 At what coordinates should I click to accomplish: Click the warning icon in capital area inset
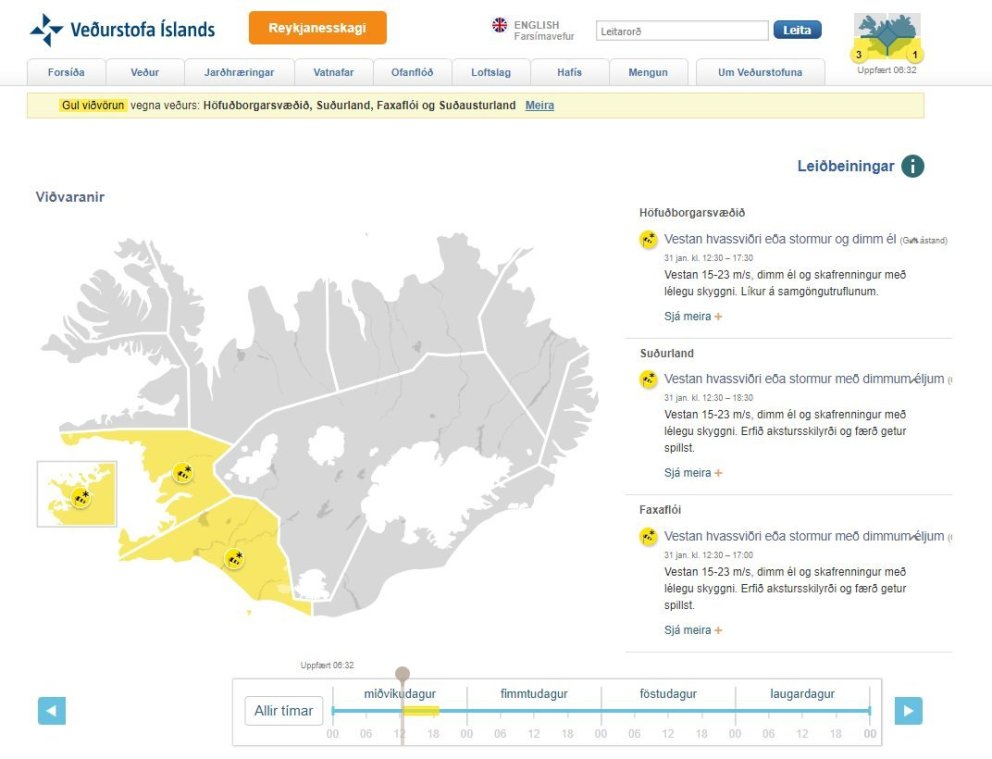click(x=81, y=498)
